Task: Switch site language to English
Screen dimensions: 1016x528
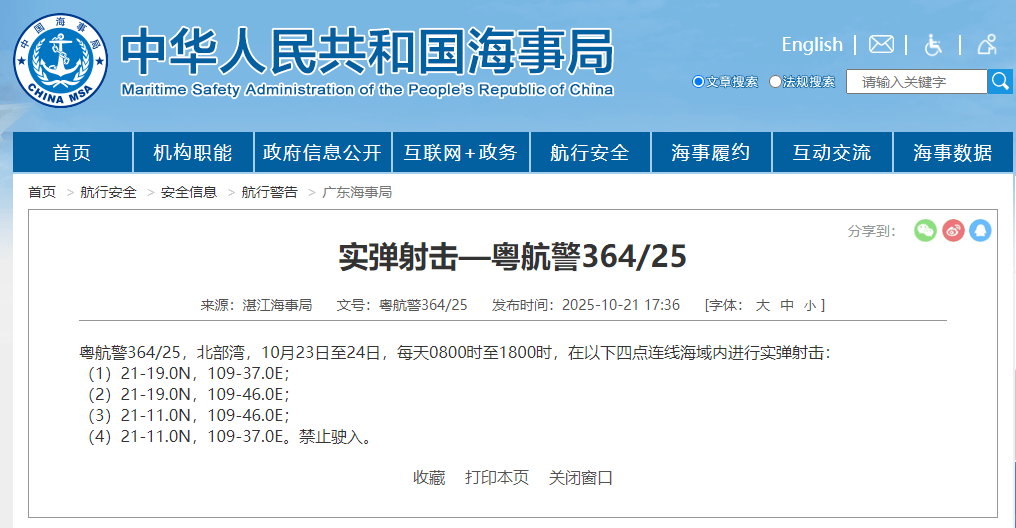Action: click(x=811, y=44)
